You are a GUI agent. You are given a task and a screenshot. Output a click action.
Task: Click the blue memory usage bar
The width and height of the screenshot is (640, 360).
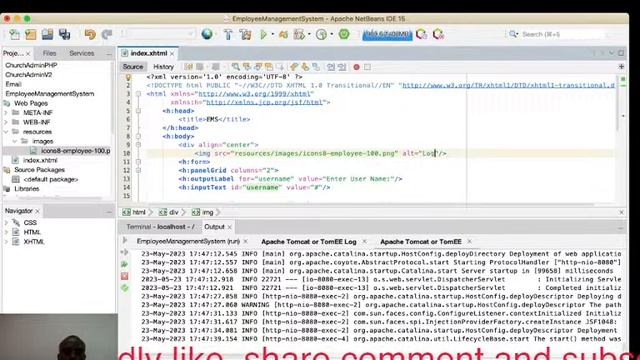387,34
